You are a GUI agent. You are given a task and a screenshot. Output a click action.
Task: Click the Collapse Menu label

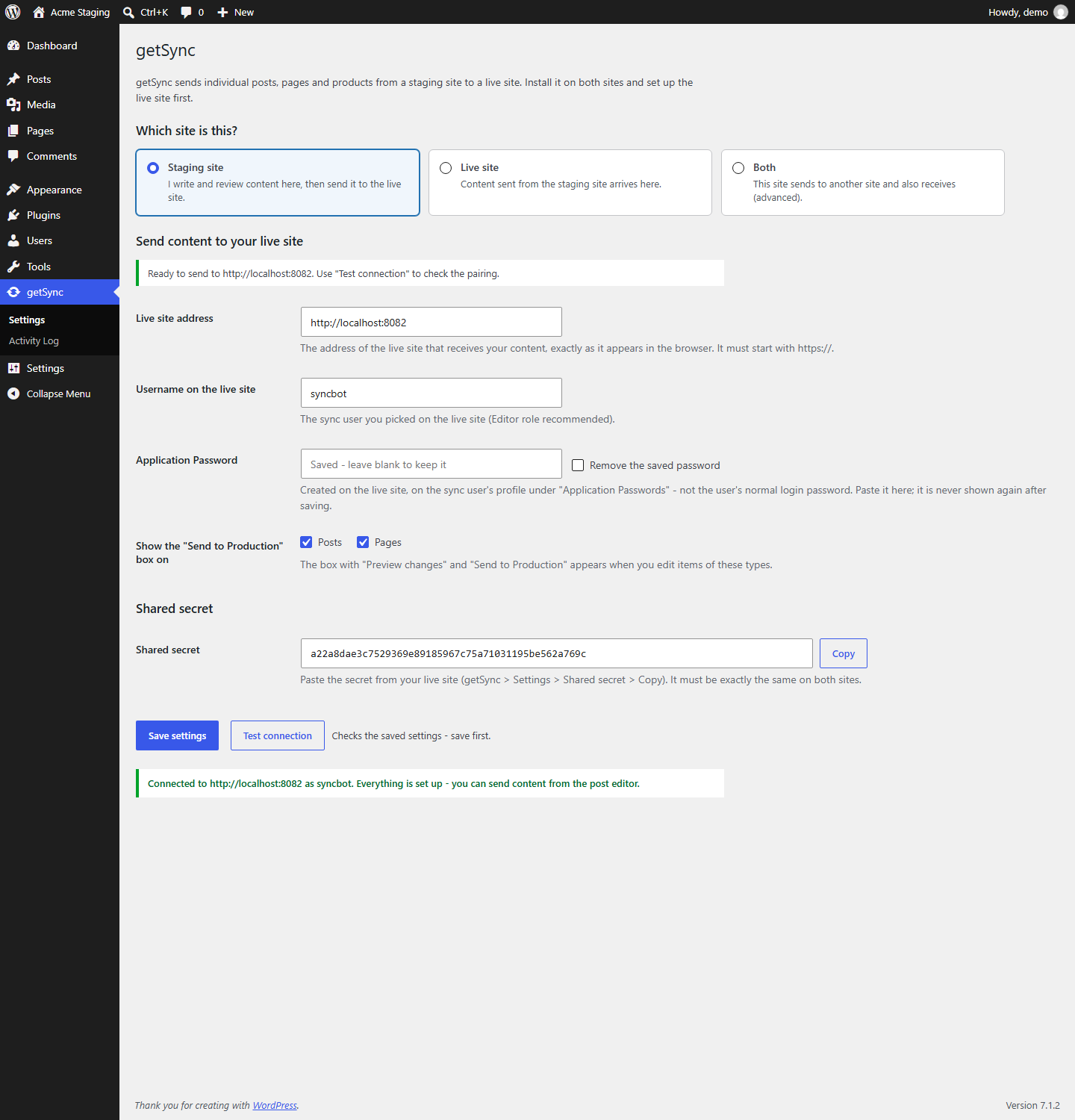tap(59, 393)
